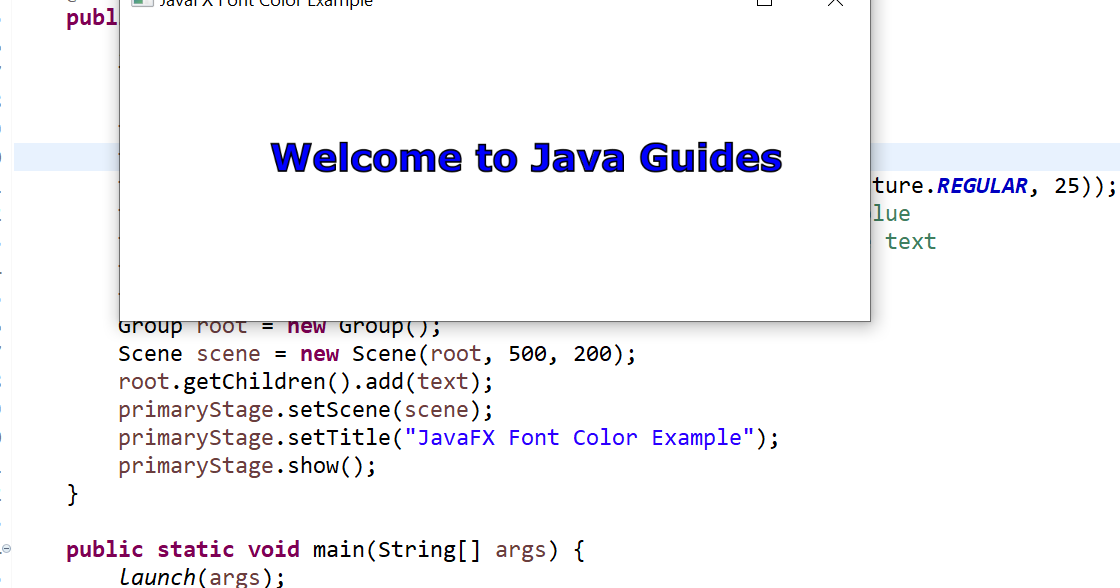Click the window icon beside 'JavaFX Font Color Example'

140,3
